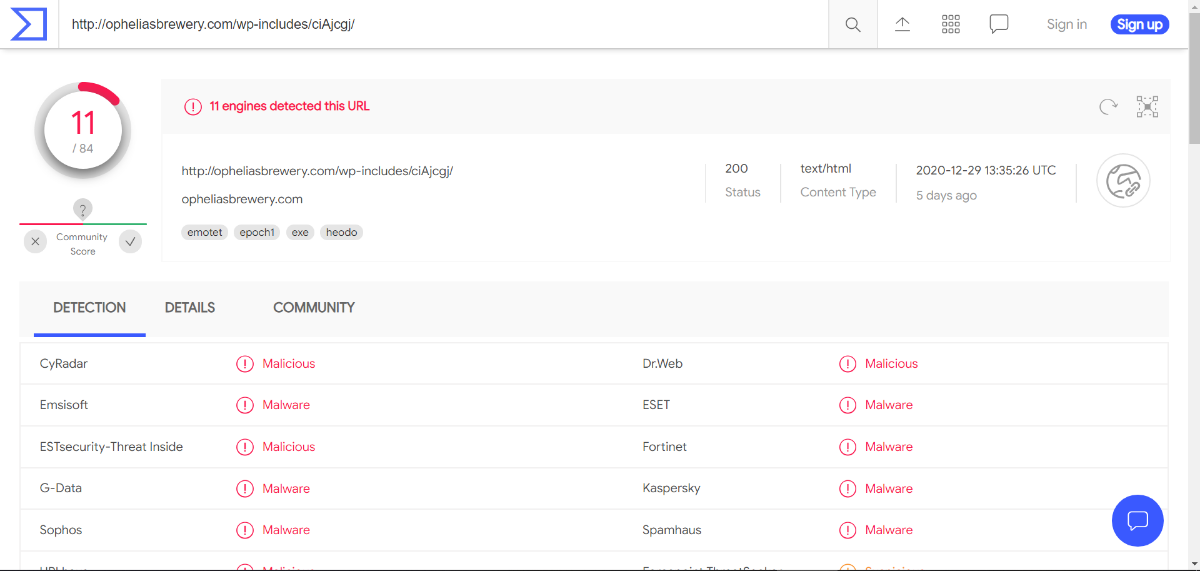Open the graph view icon
The height and width of the screenshot is (571, 1200).
pyautogui.click(x=1147, y=106)
